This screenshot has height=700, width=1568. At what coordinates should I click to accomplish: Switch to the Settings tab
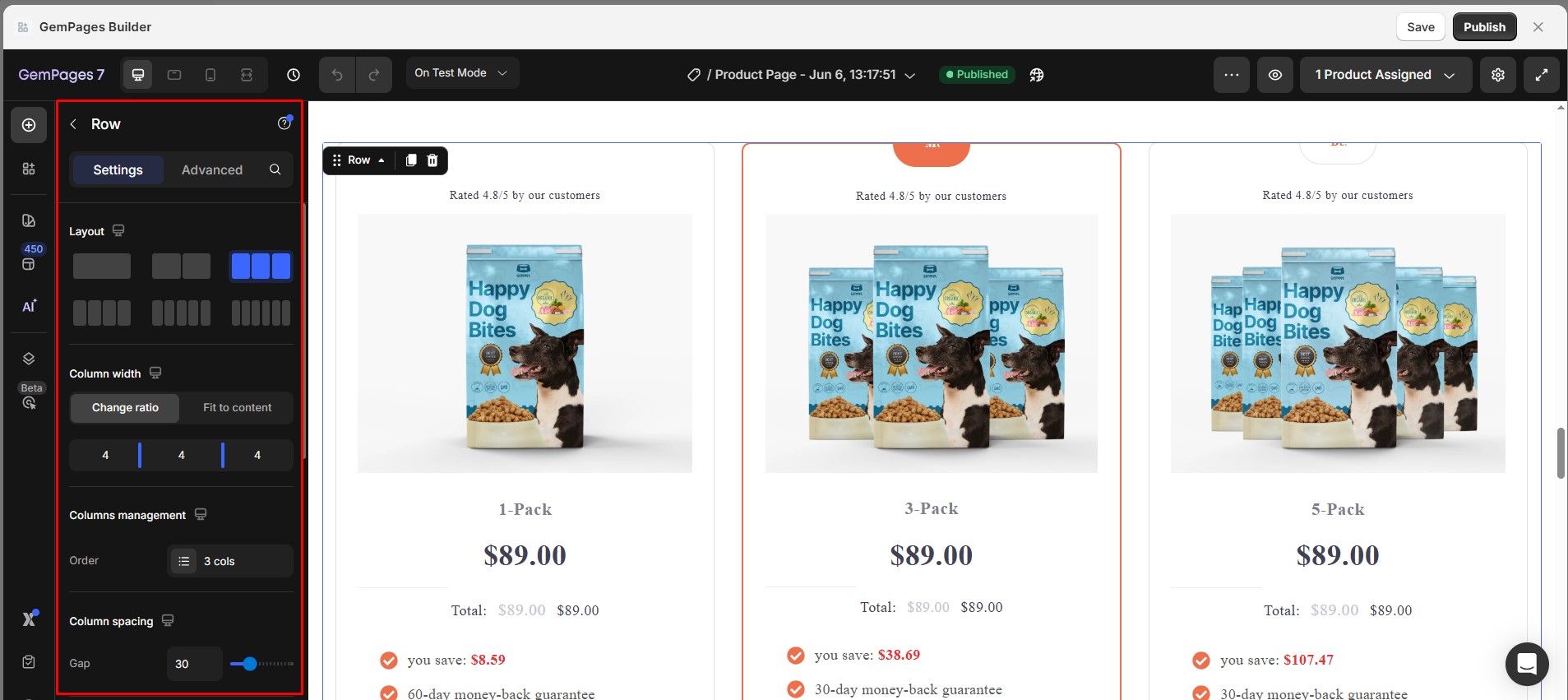pos(118,170)
